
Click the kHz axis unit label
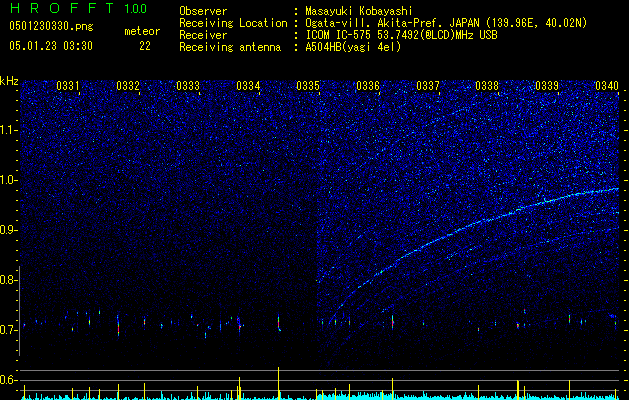[9, 81]
